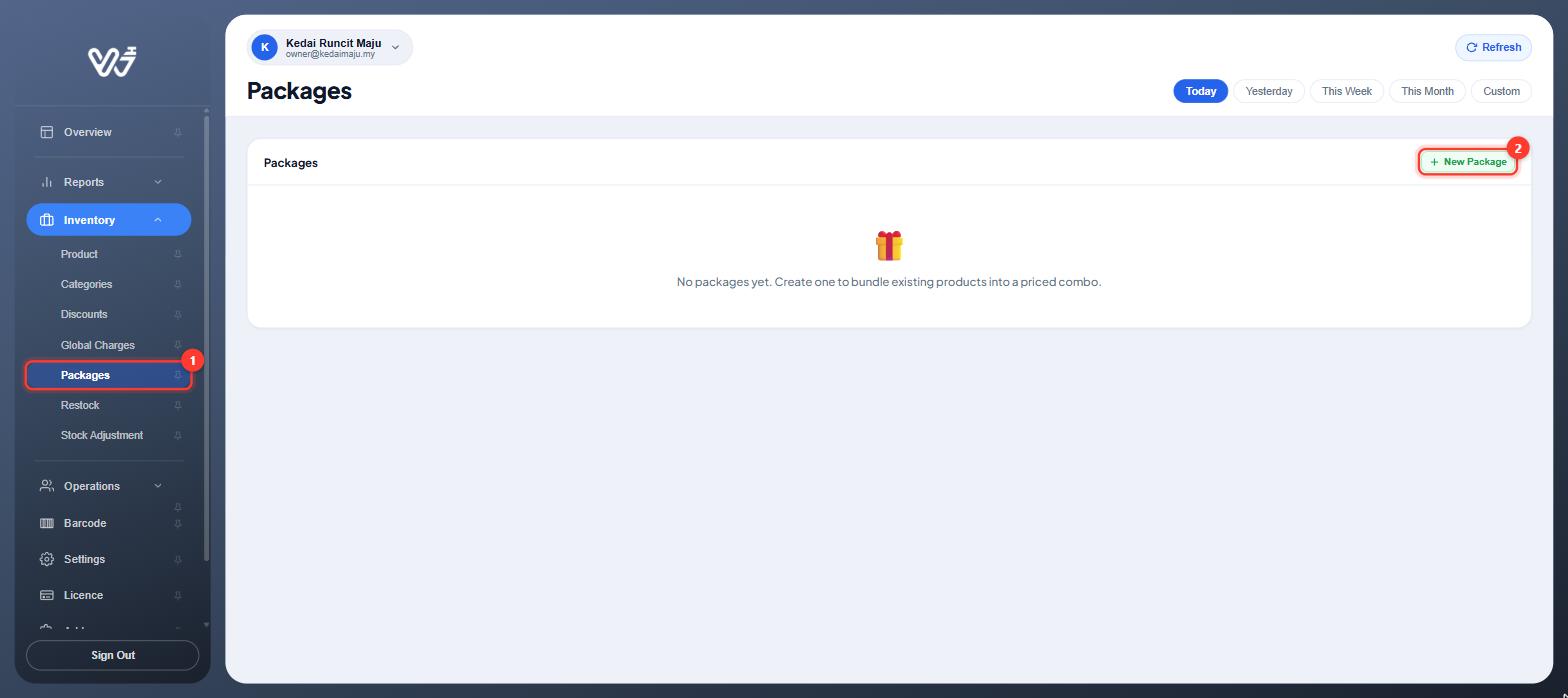Click the 'No packages yet' message
Screen dimensions: 1568x698
pos(889,282)
